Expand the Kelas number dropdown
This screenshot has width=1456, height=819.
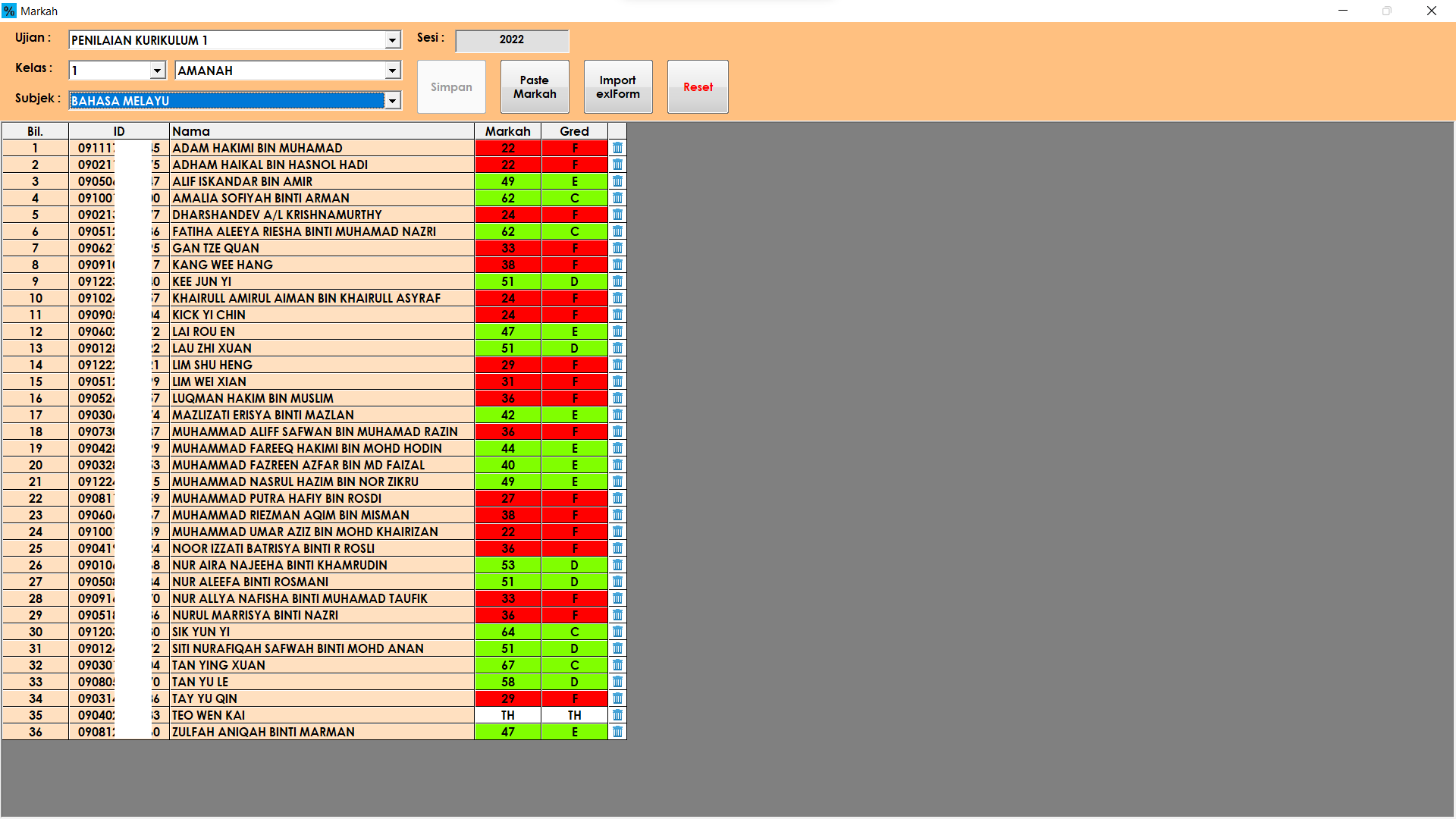click(x=157, y=71)
